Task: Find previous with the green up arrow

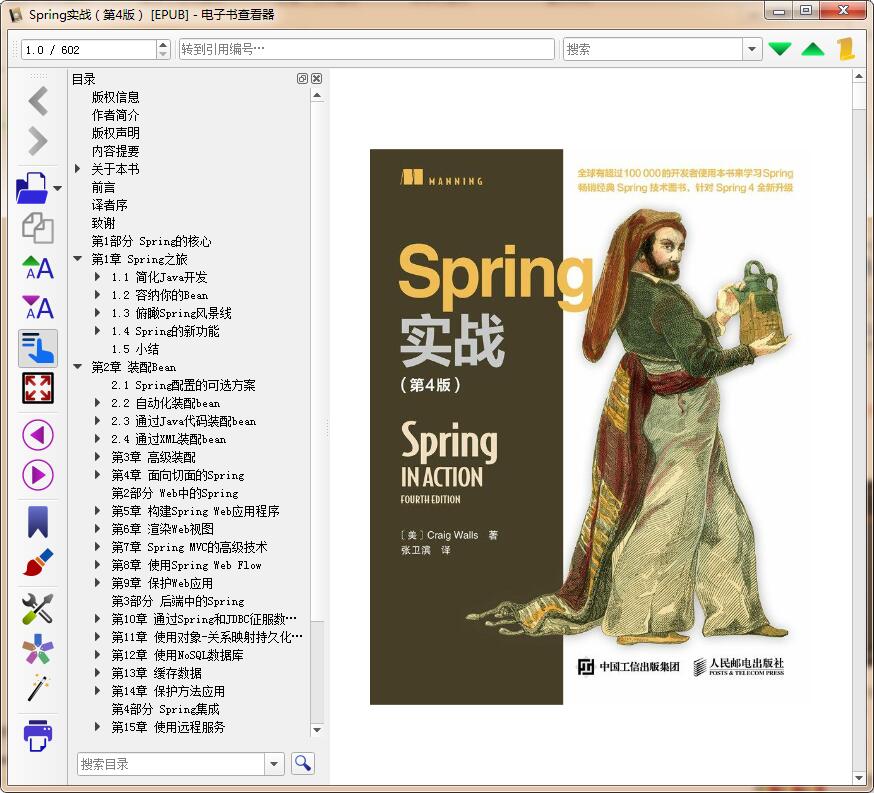Action: point(813,49)
